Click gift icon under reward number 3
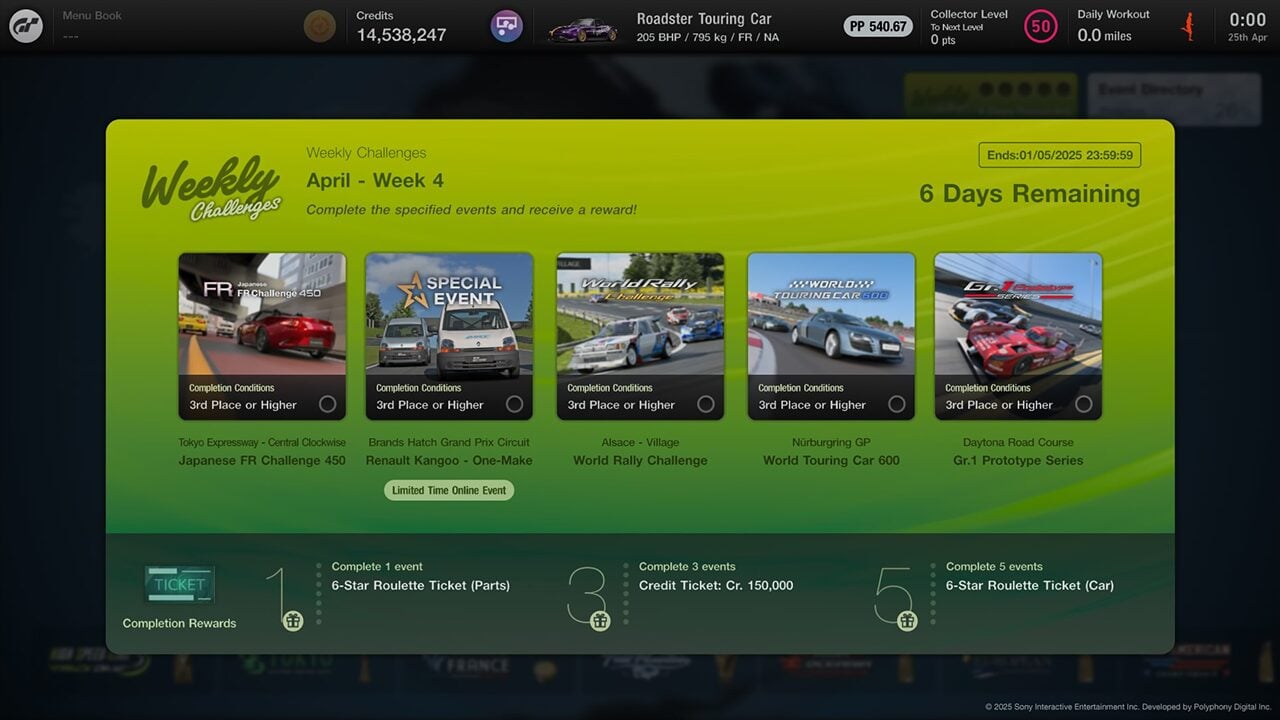 coord(600,621)
